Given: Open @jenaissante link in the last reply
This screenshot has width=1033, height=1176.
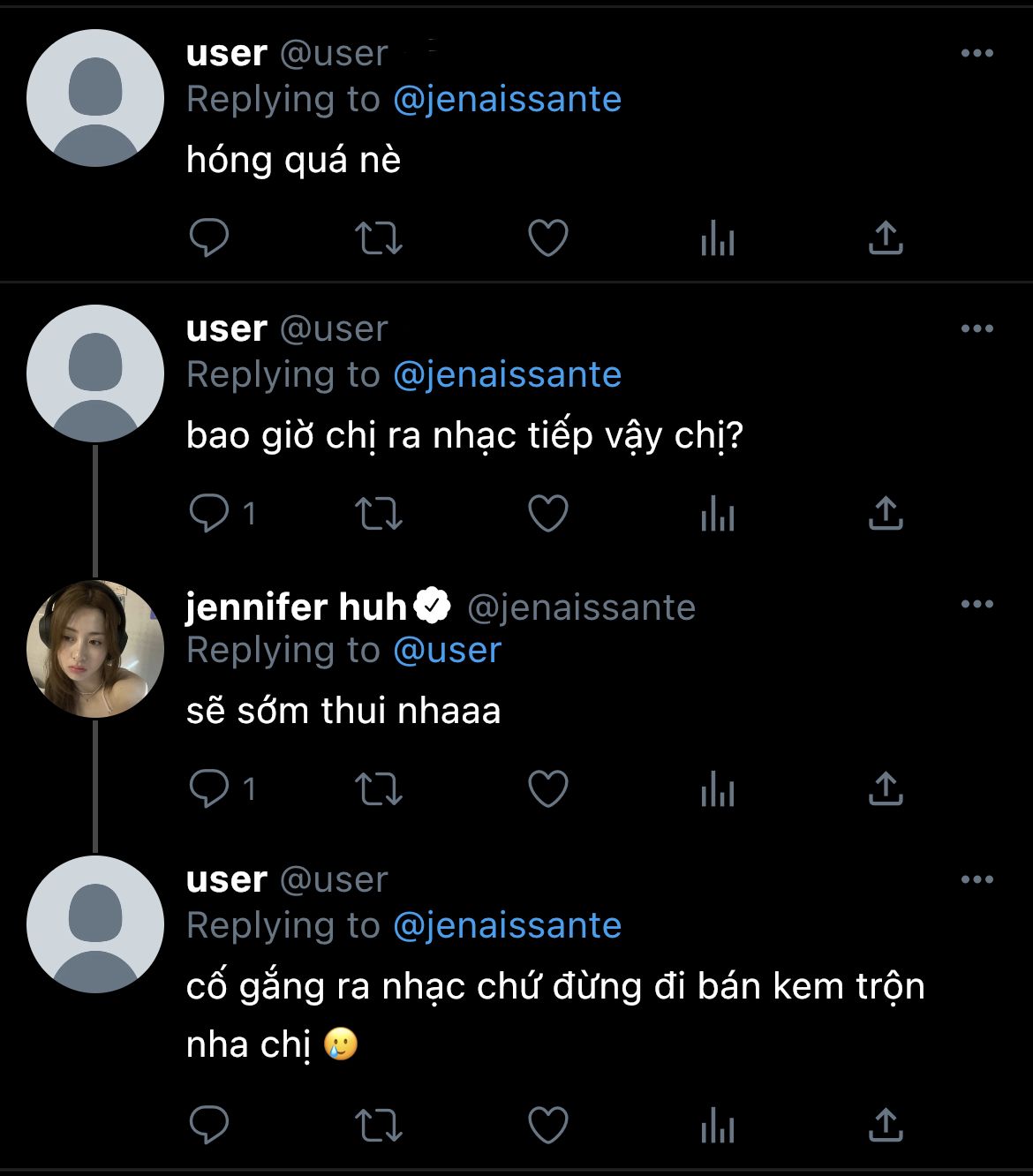Looking at the screenshot, I should (507, 926).
